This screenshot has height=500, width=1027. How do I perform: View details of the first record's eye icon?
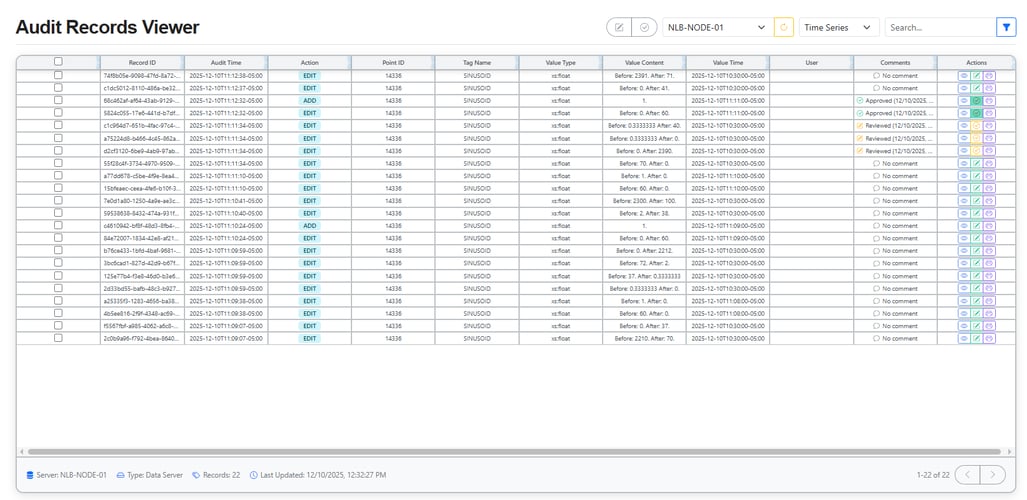click(x=965, y=75)
